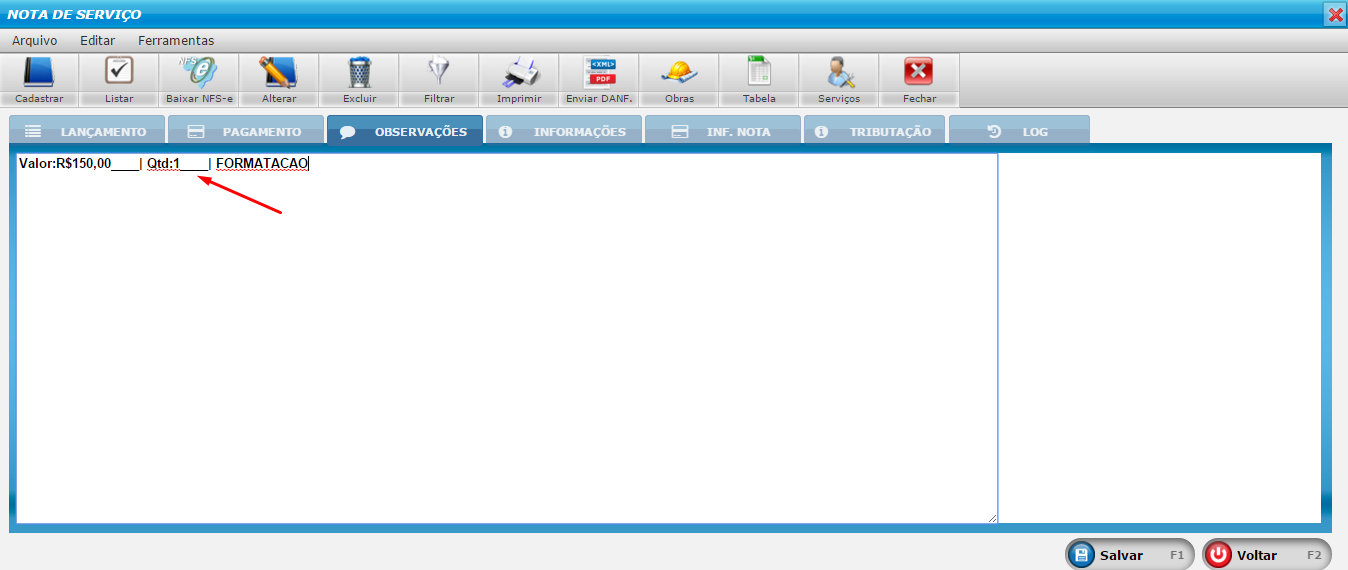Screen dimensions: 1348x570
Task: Choose the Alterar pencil tool
Action: (279, 80)
